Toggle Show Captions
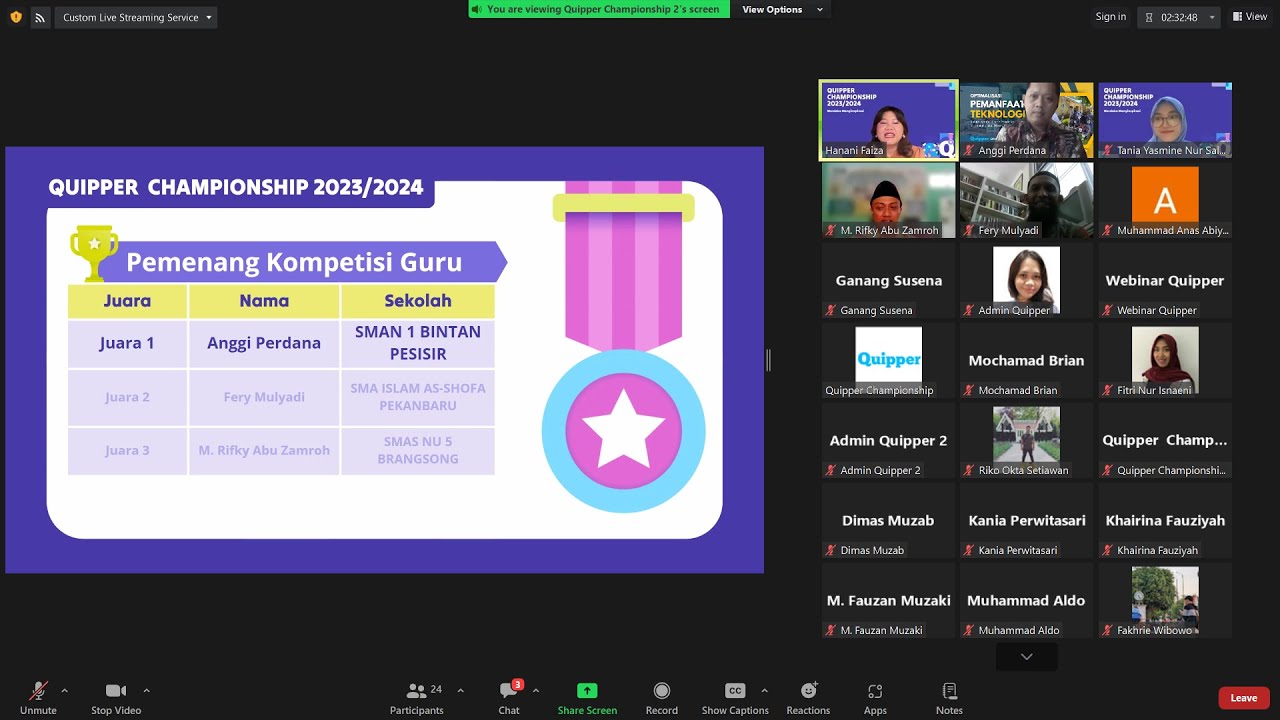 (x=735, y=697)
